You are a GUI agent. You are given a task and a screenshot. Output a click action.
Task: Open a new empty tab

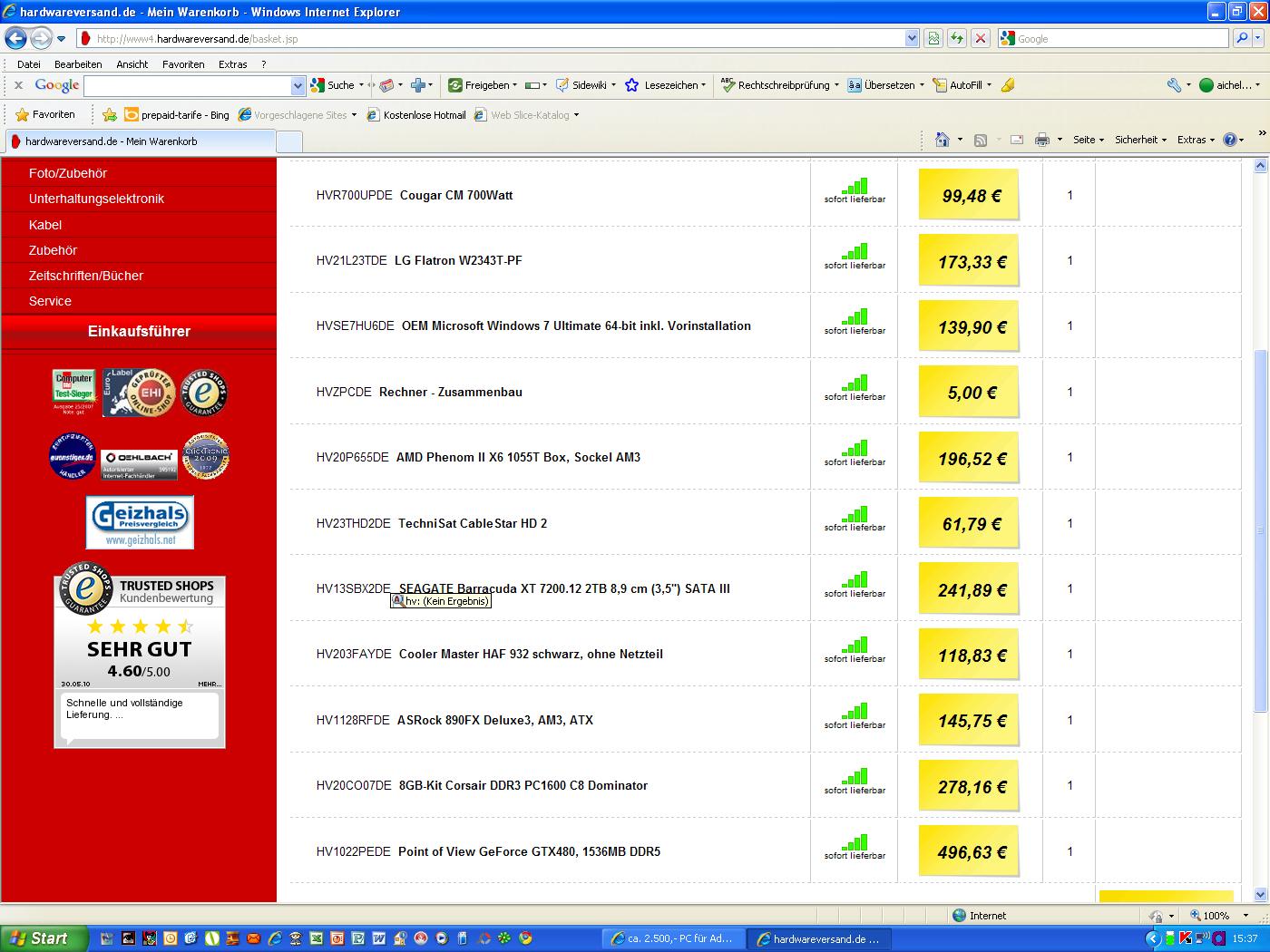[x=288, y=141]
